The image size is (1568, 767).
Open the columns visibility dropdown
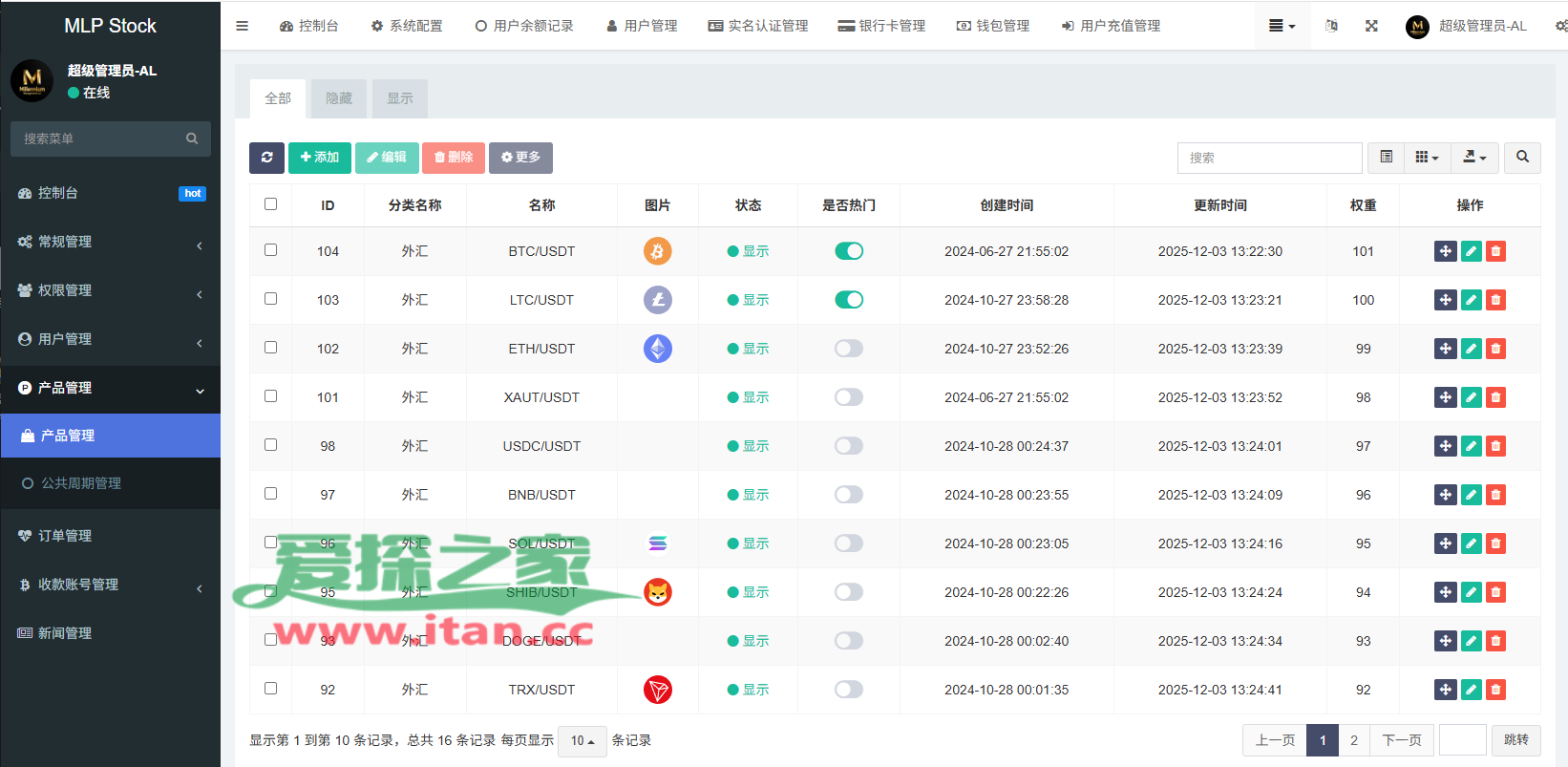coord(1427,158)
